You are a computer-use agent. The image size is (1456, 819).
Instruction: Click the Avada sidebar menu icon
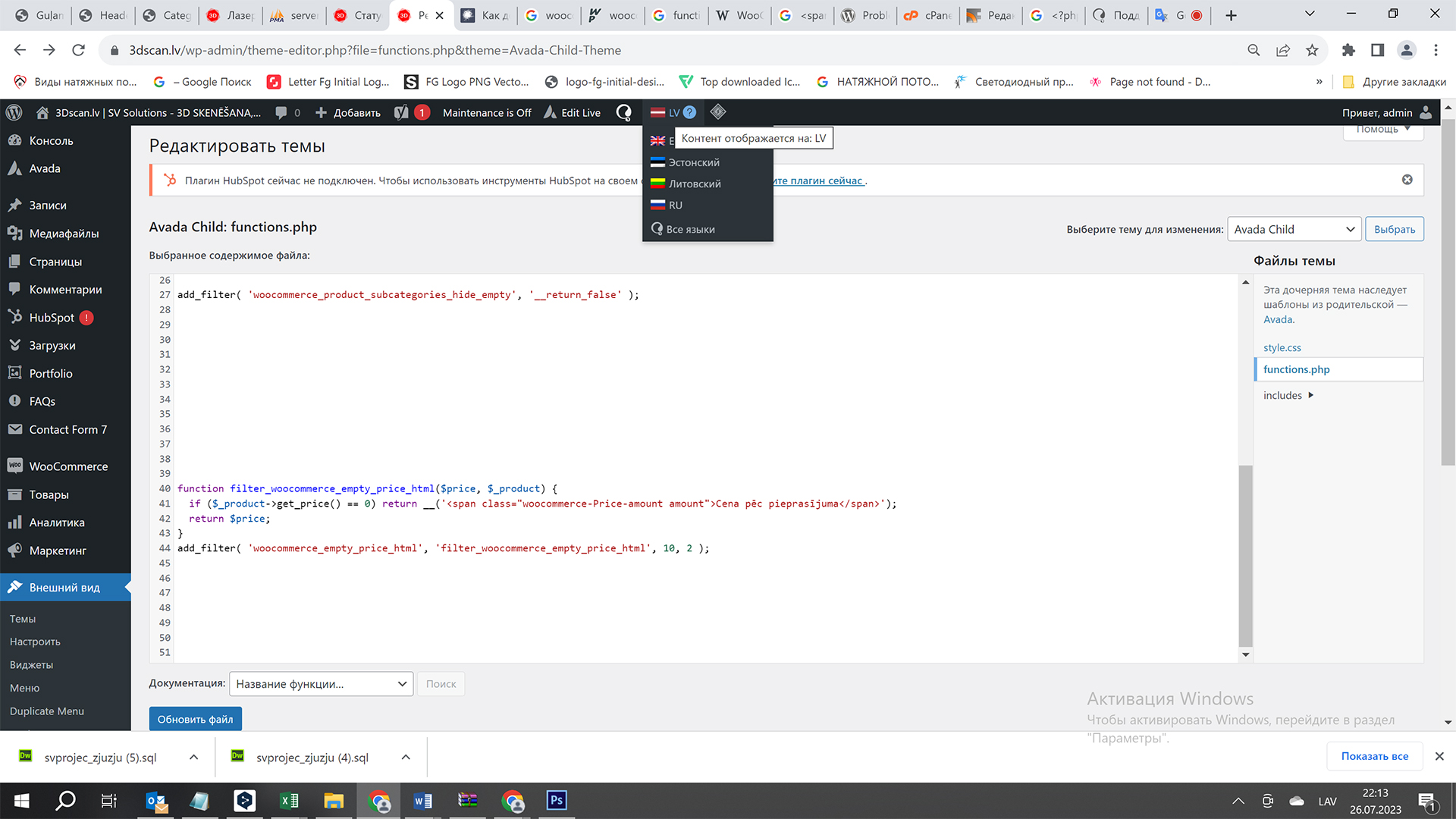(14, 168)
